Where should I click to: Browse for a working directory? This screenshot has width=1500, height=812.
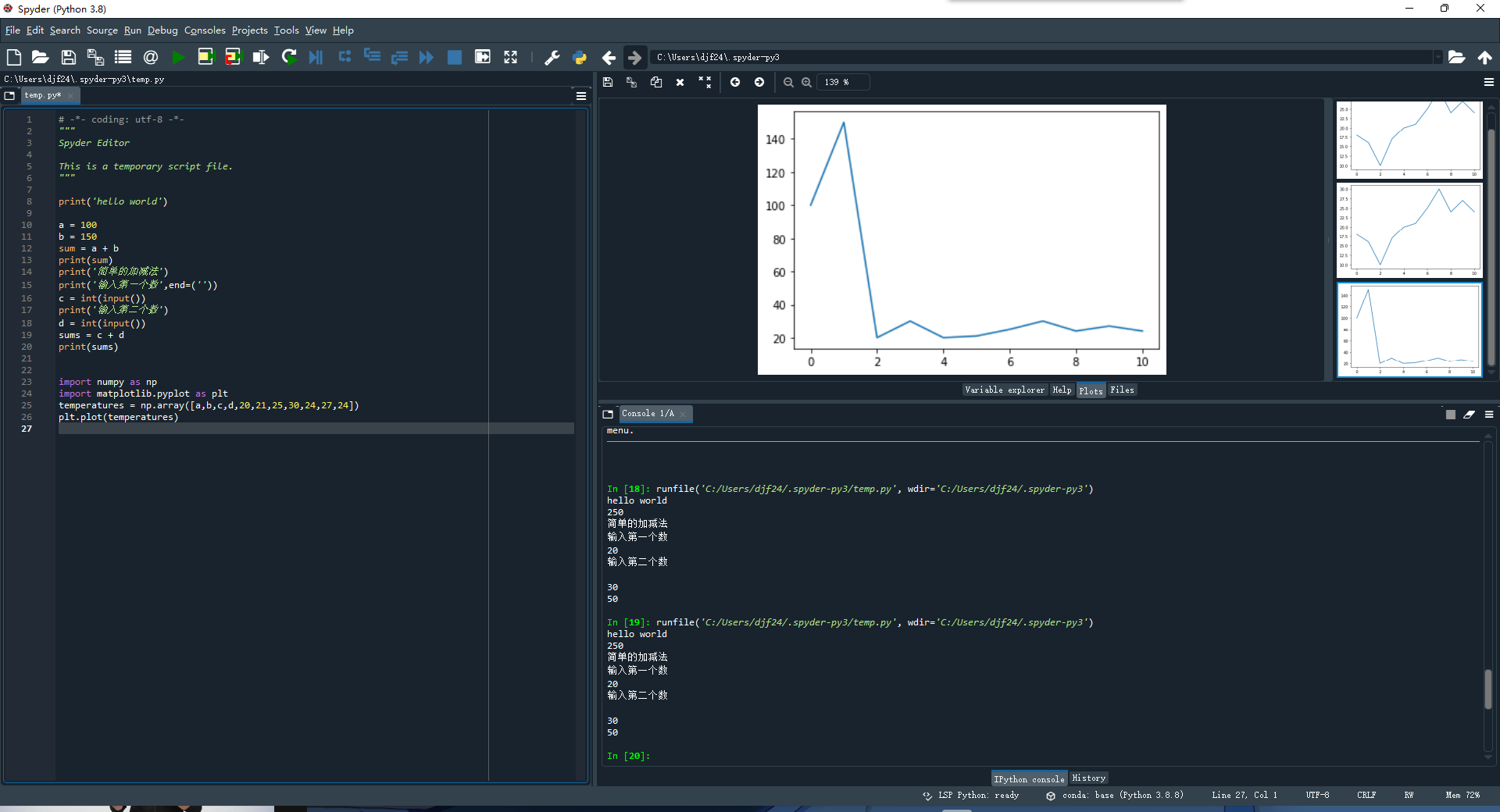(x=1456, y=57)
